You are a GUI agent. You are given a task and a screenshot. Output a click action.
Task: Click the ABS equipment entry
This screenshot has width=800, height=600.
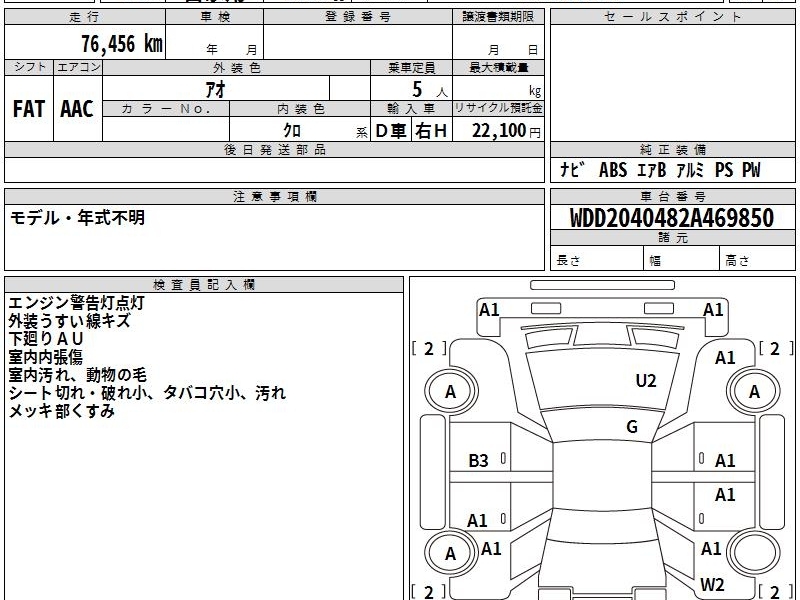tap(613, 169)
